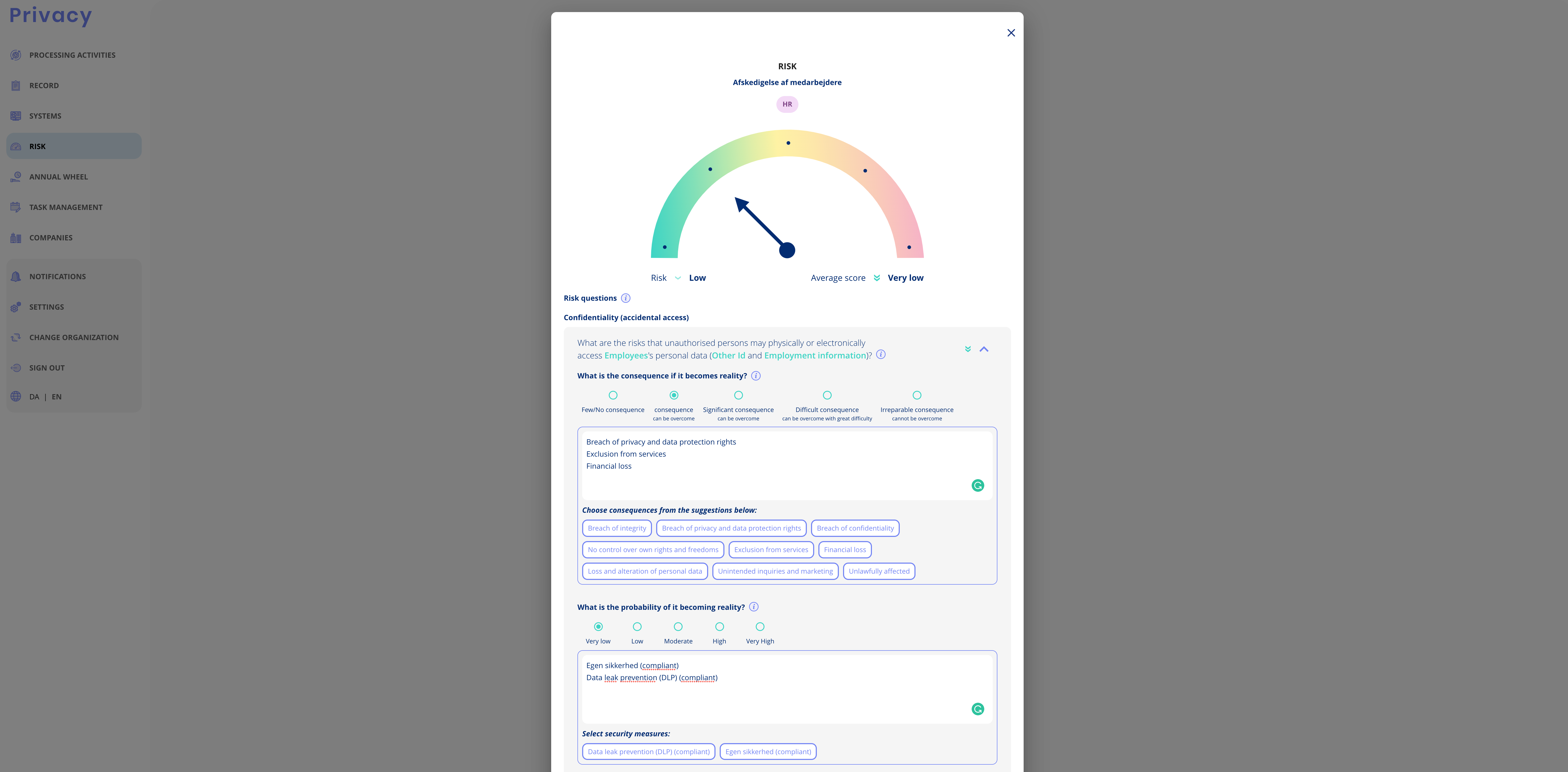Screen dimensions: 1568x772
Task: Select High probability radio button
Action: click(719, 627)
